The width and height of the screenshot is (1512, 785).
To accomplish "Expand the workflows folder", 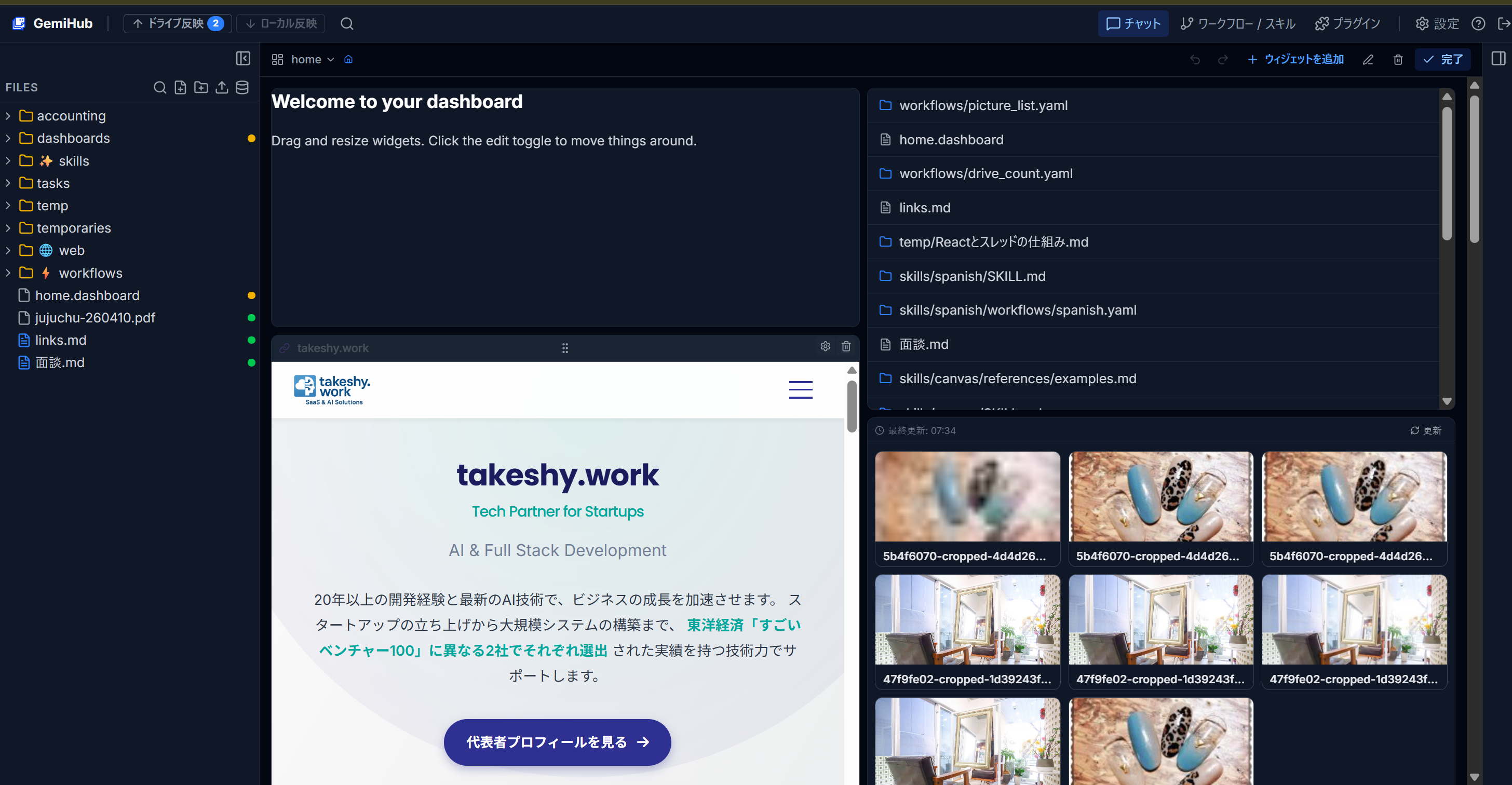I will pos(8,273).
